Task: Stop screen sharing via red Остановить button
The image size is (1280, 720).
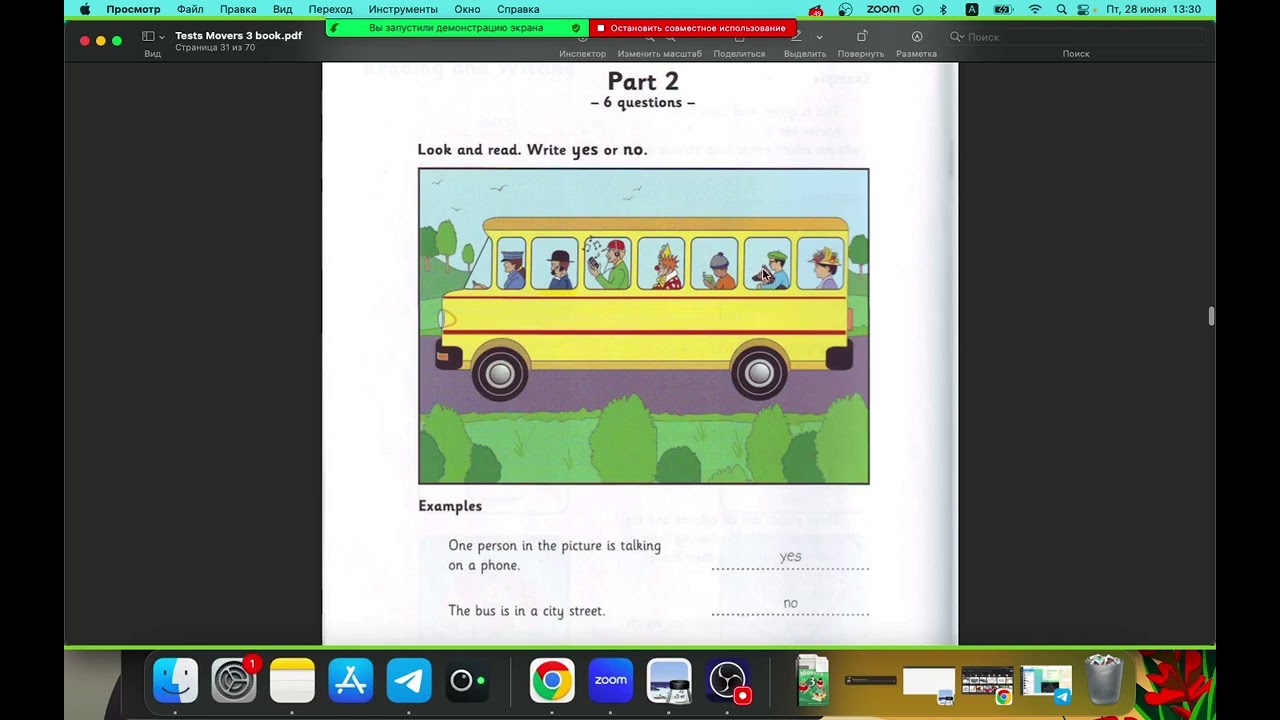Action: [692, 28]
